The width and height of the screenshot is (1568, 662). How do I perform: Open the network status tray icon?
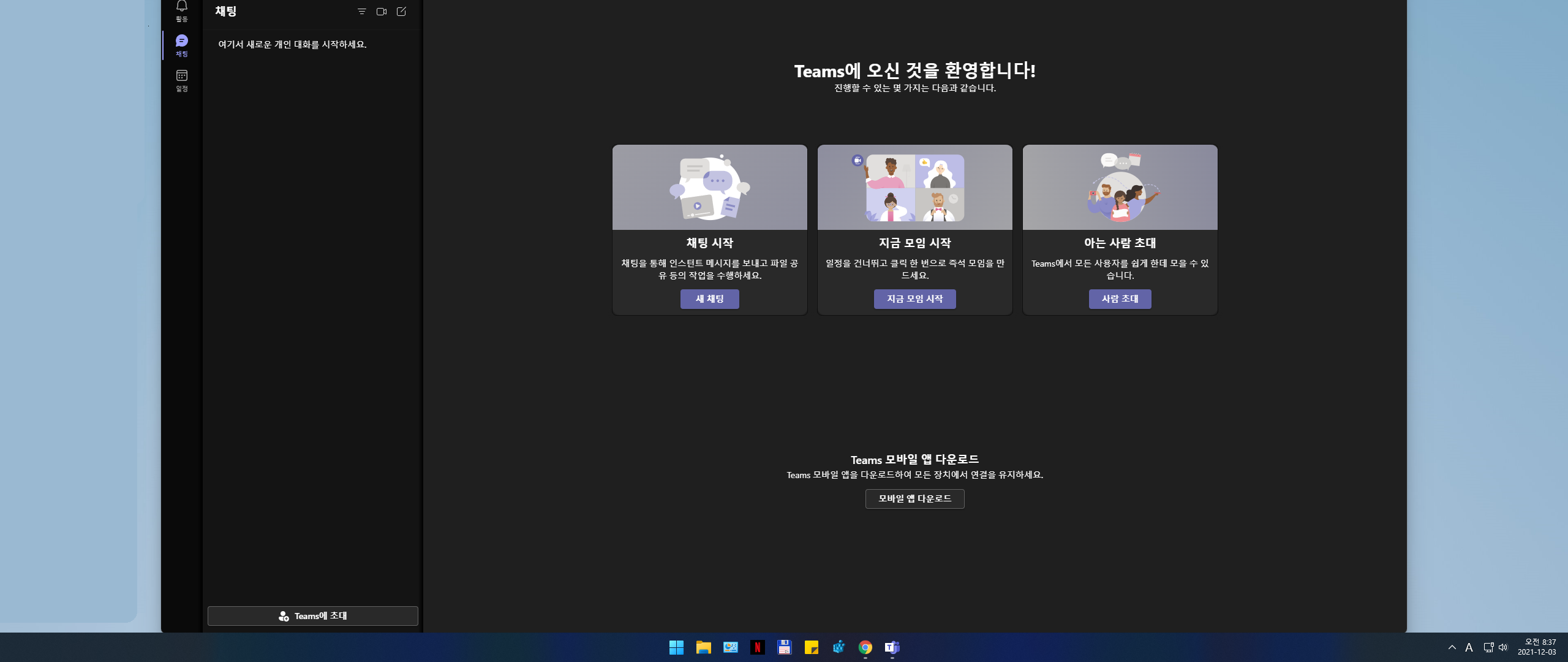coord(1488,647)
